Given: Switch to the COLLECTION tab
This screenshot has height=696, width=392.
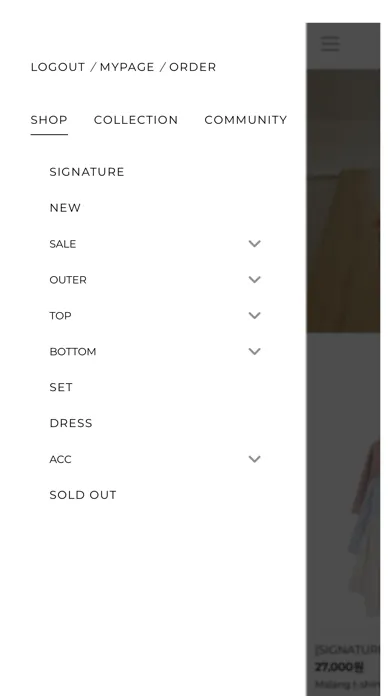Looking at the screenshot, I should (136, 120).
